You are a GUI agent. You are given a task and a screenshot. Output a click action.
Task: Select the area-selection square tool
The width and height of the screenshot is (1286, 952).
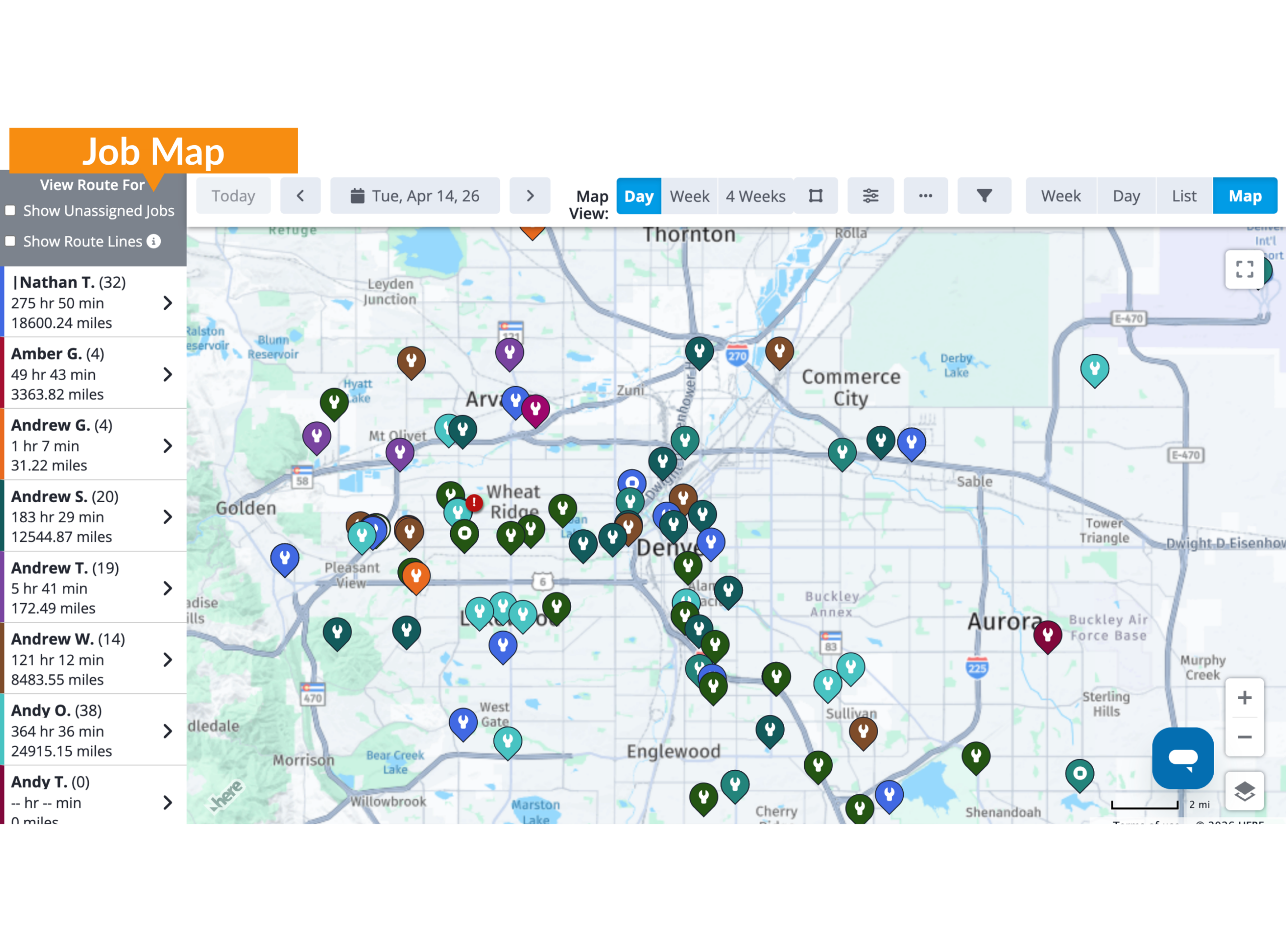(816, 196)
